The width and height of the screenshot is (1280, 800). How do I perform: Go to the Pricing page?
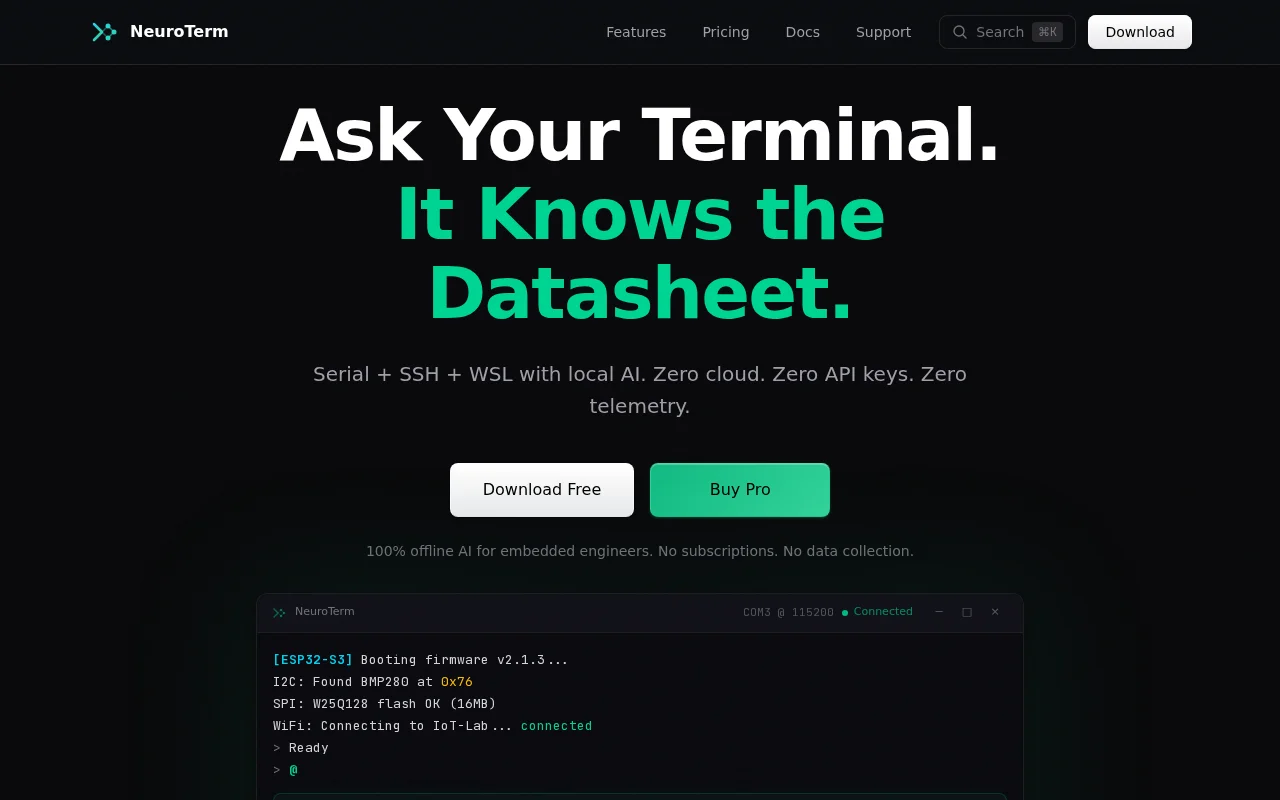click(x=726, y=32)
